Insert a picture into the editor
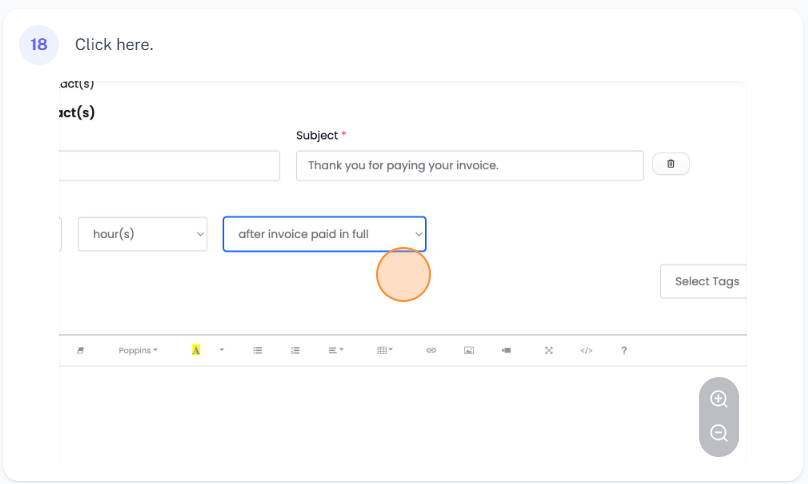 (x=468, y=351)
